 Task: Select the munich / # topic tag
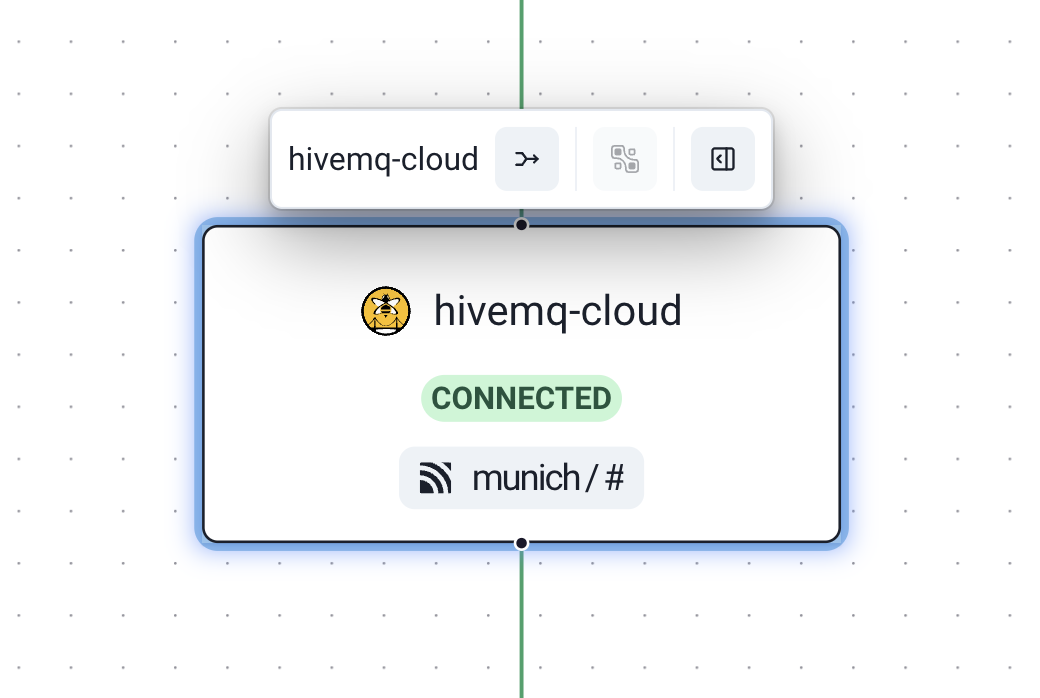click(521, 478)
